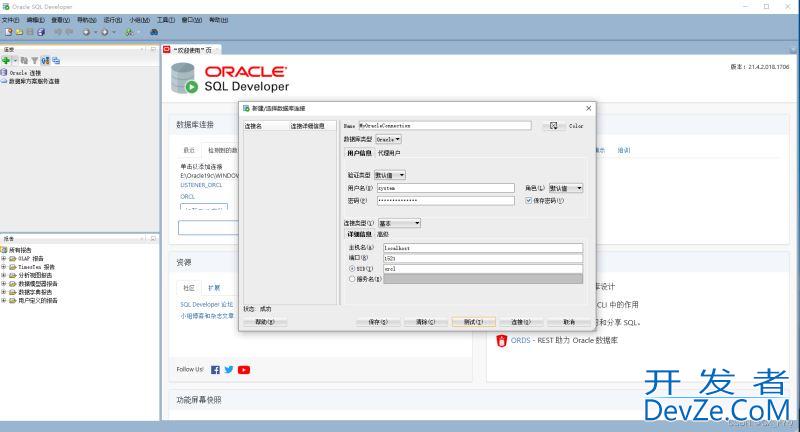Click the LISTENER_ORCL link
This screenshot has width=800, height=432.
pyautogui.click(x=201, y=185)
